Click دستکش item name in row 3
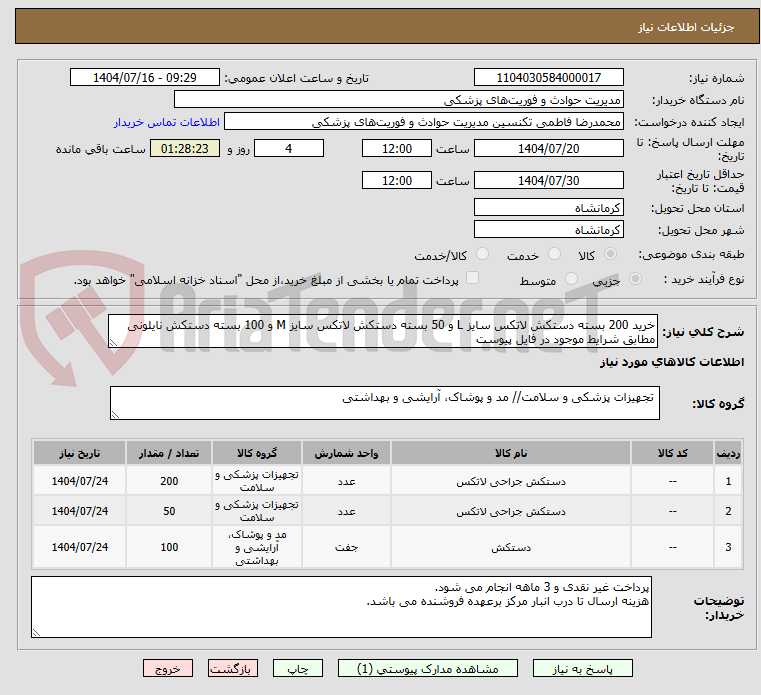Image resolution: width=761 pixels, height=695 pixels. pyautogui.click(x=511, y=547)
